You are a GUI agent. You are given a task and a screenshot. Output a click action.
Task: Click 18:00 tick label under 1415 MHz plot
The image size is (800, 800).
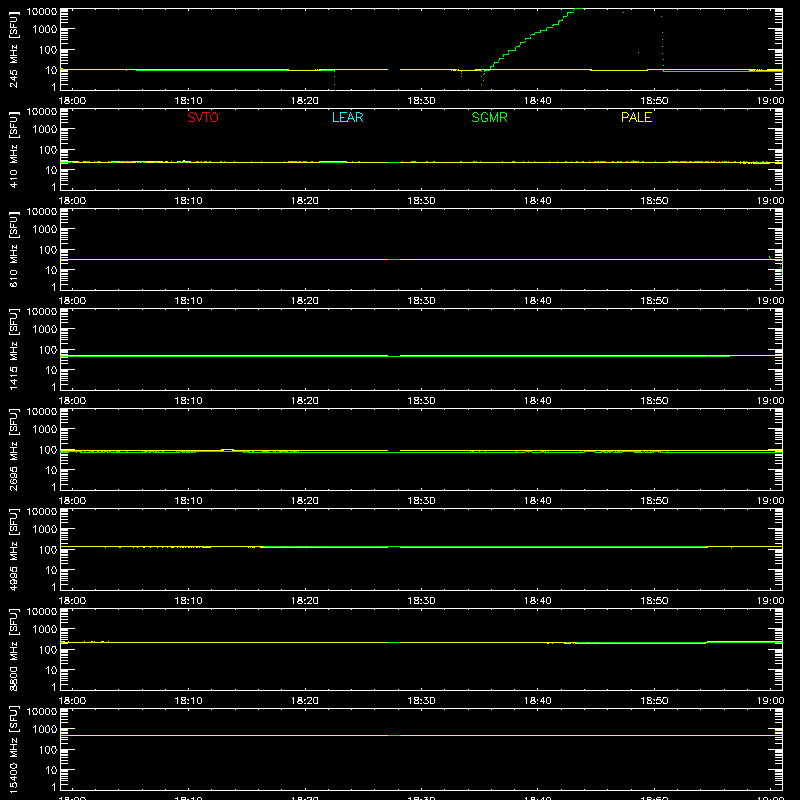[x=72, y=401]
